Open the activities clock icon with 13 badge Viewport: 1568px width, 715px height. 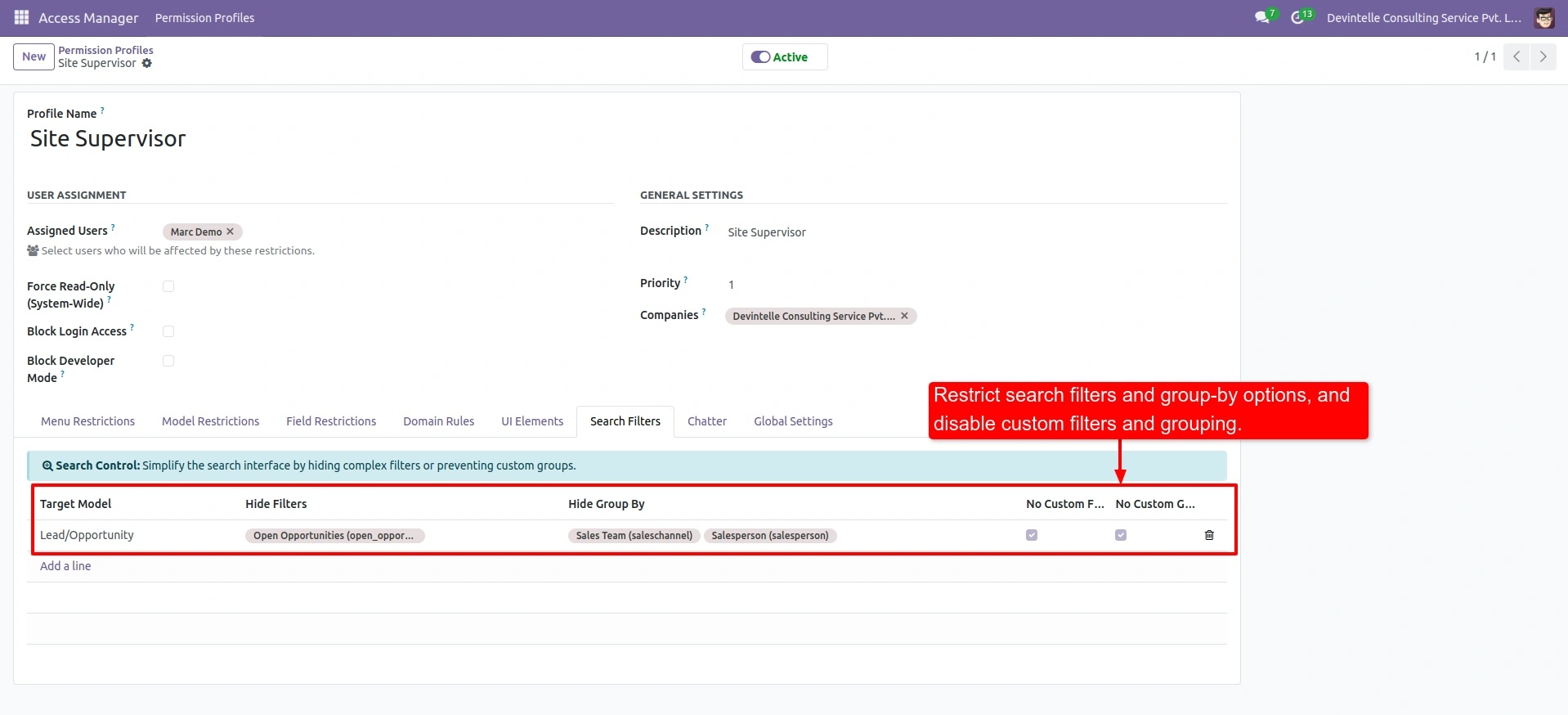[x=1301, y=17]
